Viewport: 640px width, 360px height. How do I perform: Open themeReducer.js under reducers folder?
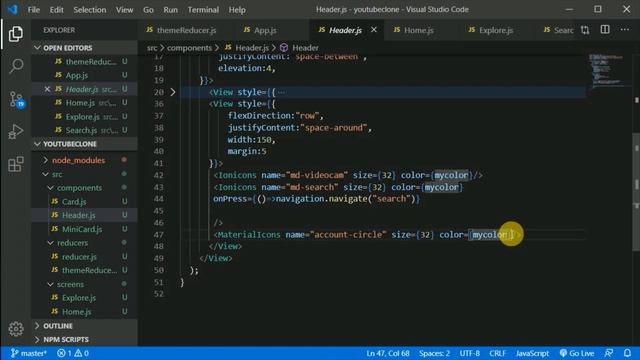point(84,270)
